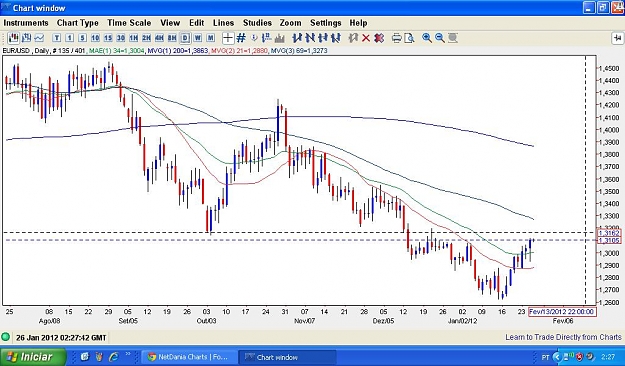Click the pin icon at toolbar right
This screenshot has width=625, height=366.
[617, 38]
